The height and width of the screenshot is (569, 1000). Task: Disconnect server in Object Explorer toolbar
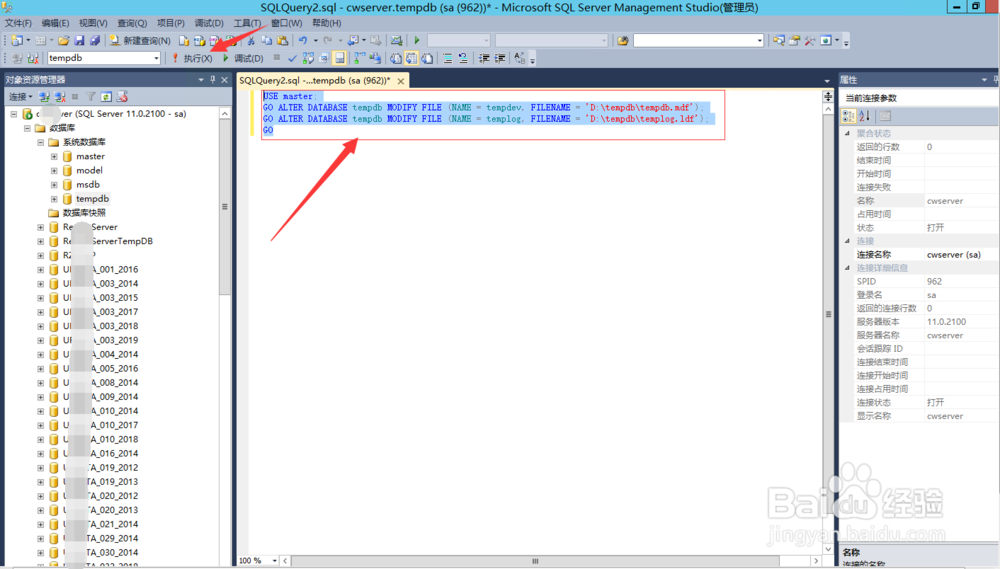click(x=59, y=96)
